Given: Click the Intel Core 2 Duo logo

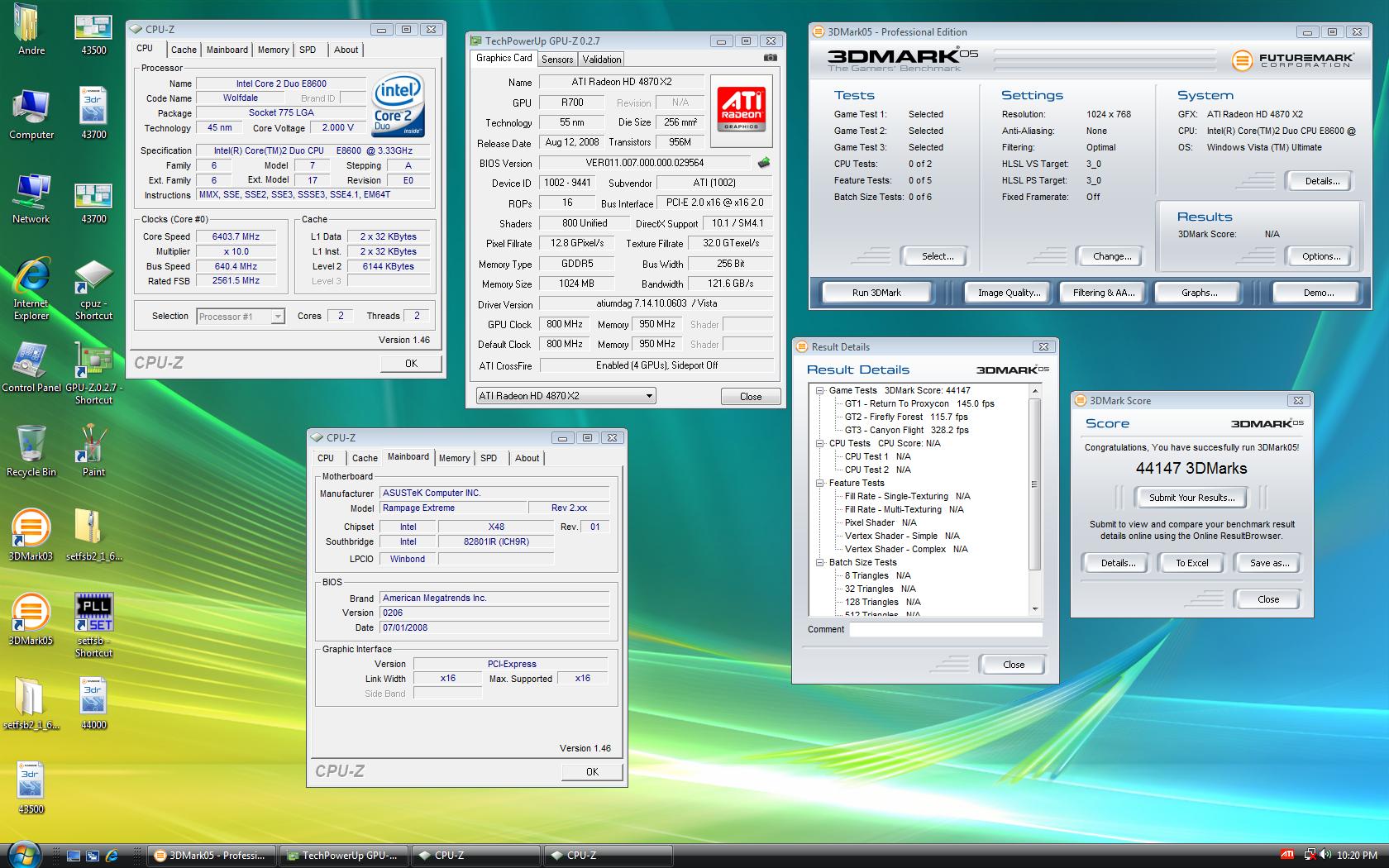Looking at the screenshot, I should pyautogui.click(x=399, y=106).
